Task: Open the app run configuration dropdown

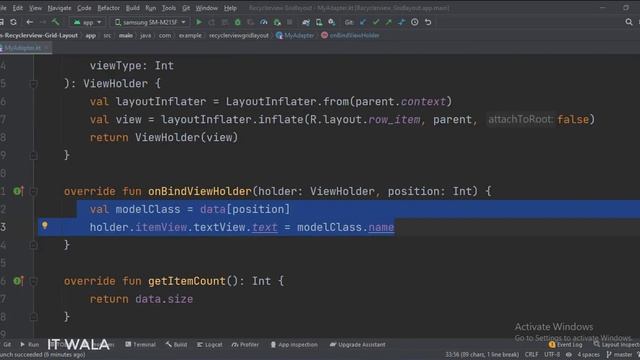Action: pos(87,22)
